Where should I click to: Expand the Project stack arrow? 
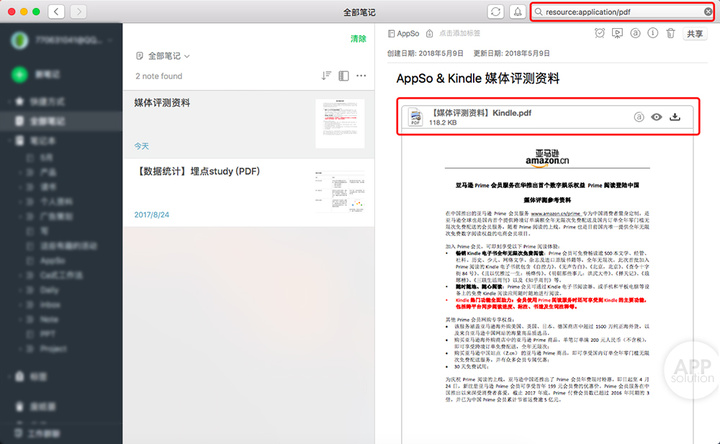coord(20,348)
